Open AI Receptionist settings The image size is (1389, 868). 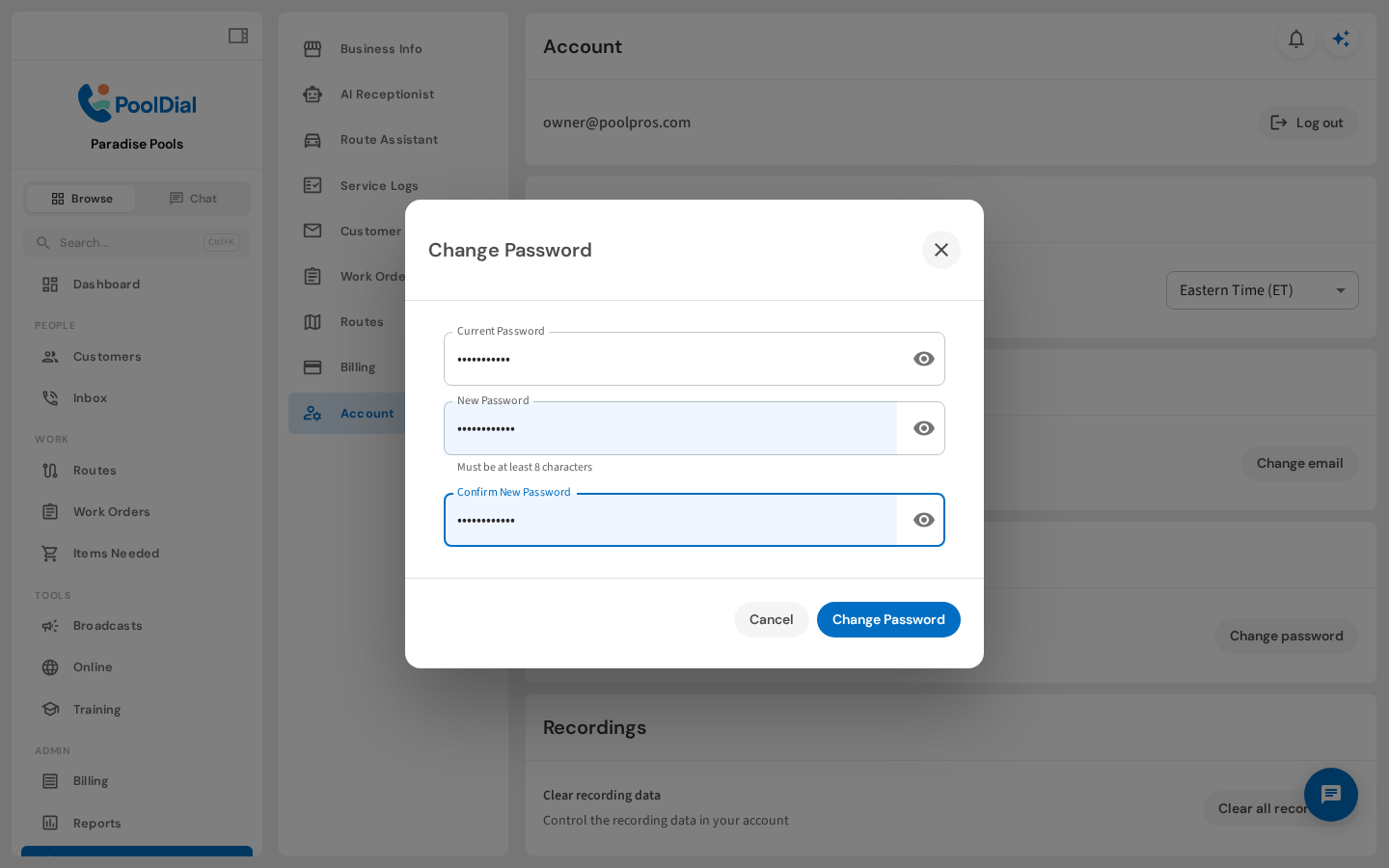(394, 95)
